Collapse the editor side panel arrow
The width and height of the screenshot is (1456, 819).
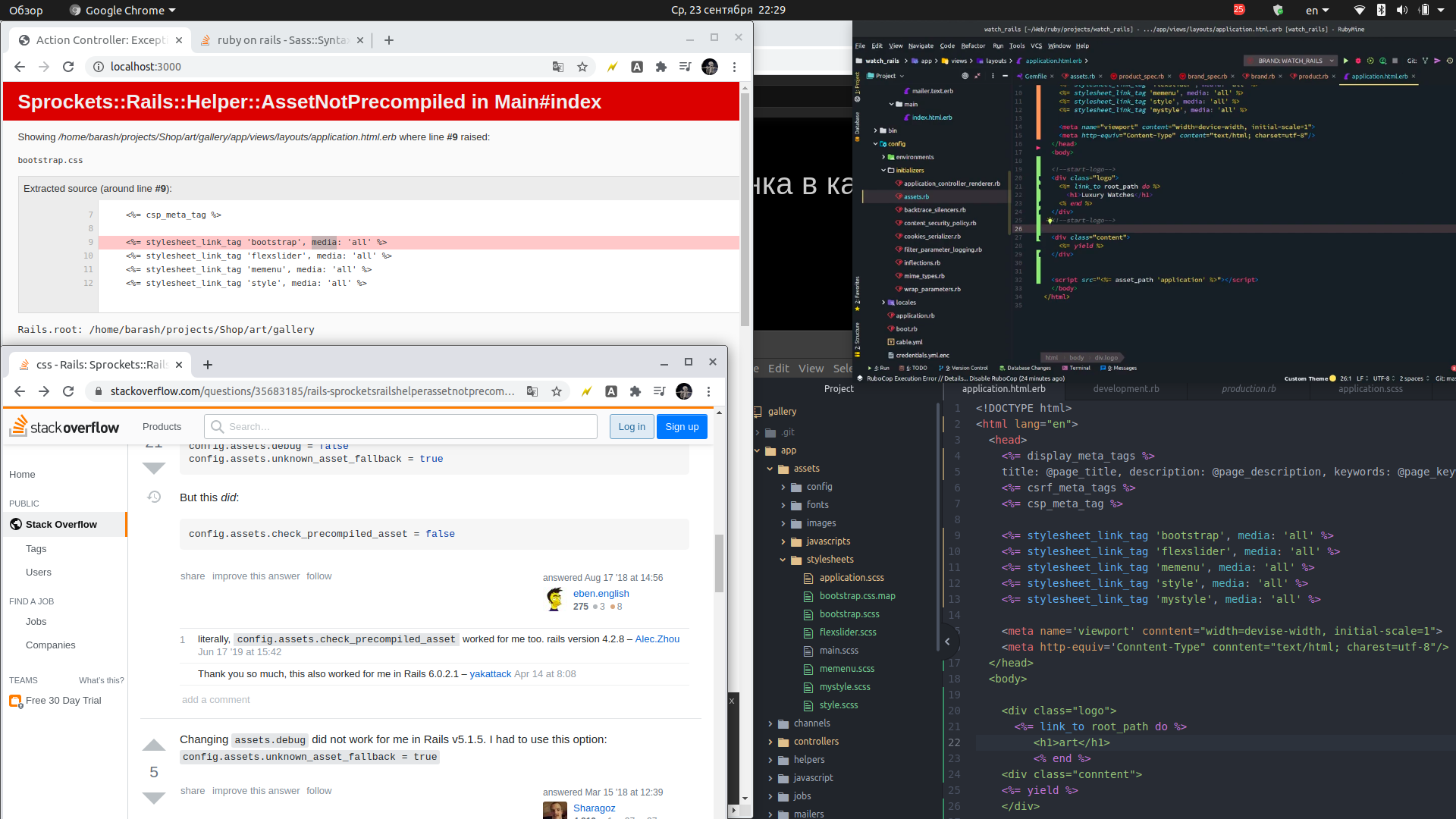point(947,642)
